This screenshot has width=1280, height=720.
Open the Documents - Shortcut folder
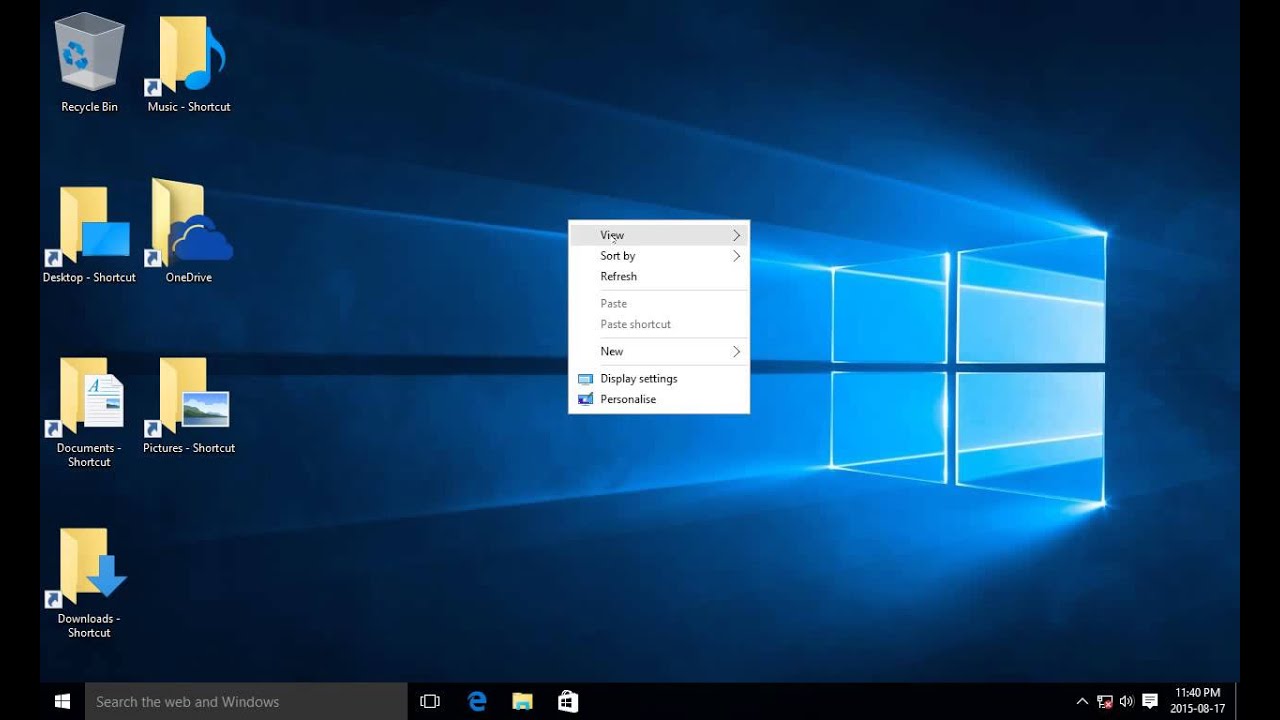tap(88, 397)
